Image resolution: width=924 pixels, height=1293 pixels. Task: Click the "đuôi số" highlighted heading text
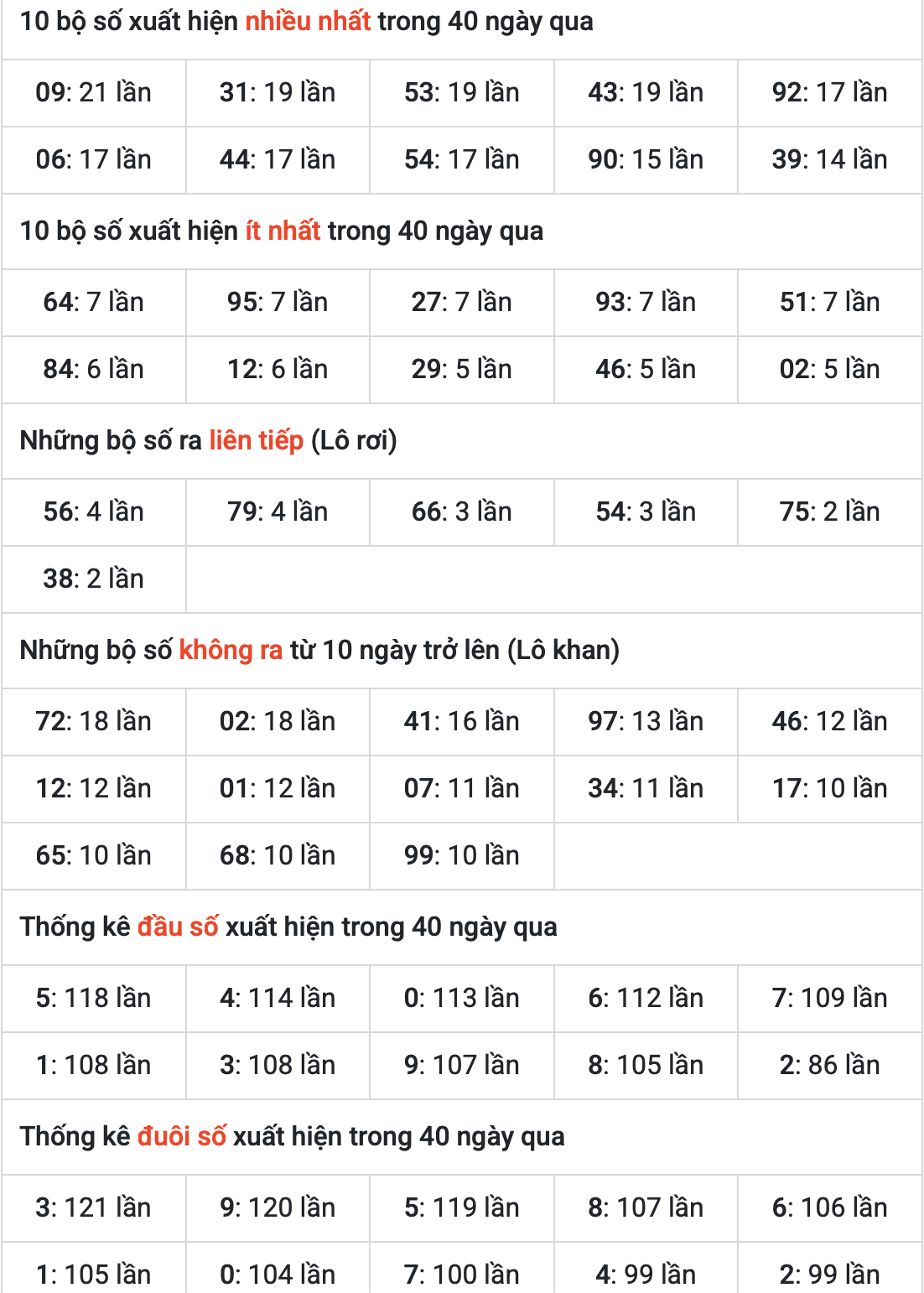[x=181, y=1136]
